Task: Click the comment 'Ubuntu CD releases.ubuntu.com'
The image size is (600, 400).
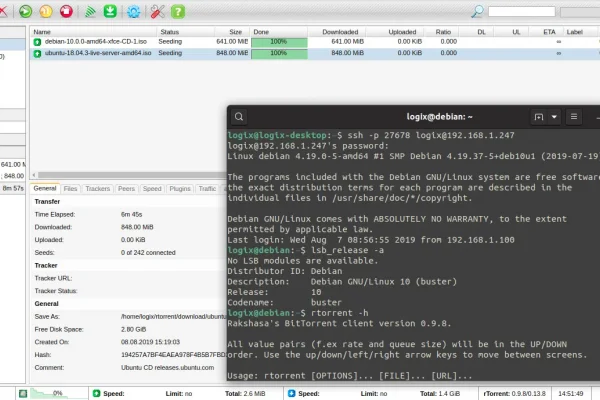Action: pyautogui.click(x=168, y=367)
